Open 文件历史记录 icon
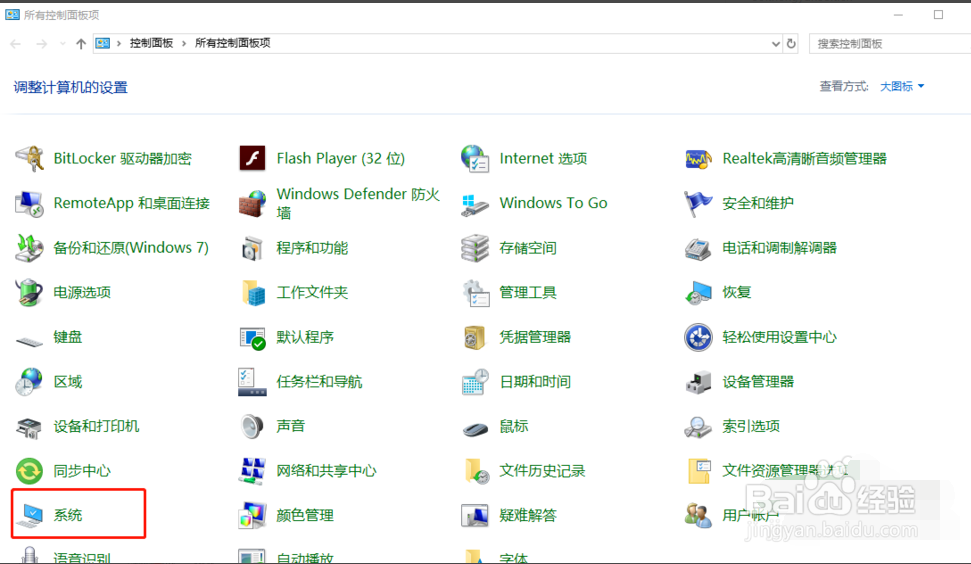Screen dimensions: 971x564 point(476,471)
